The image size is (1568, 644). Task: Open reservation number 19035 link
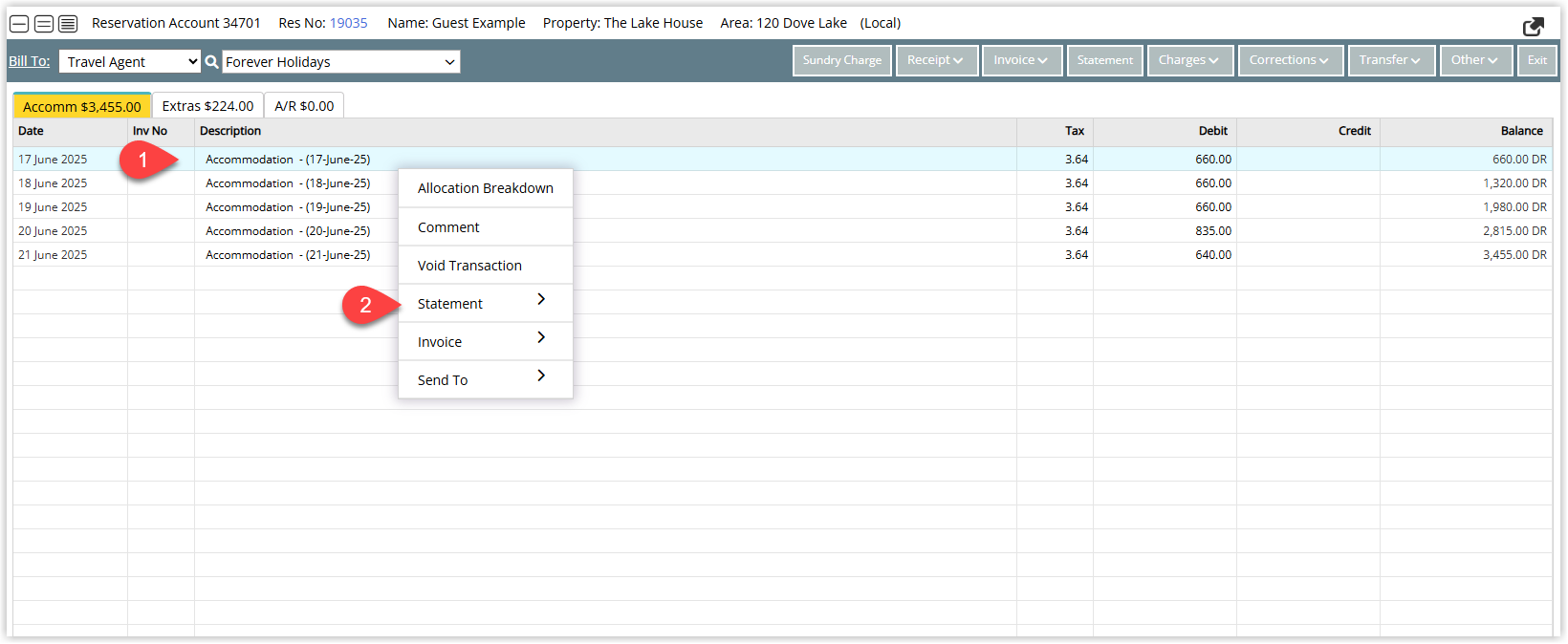[x=349, y=23]
